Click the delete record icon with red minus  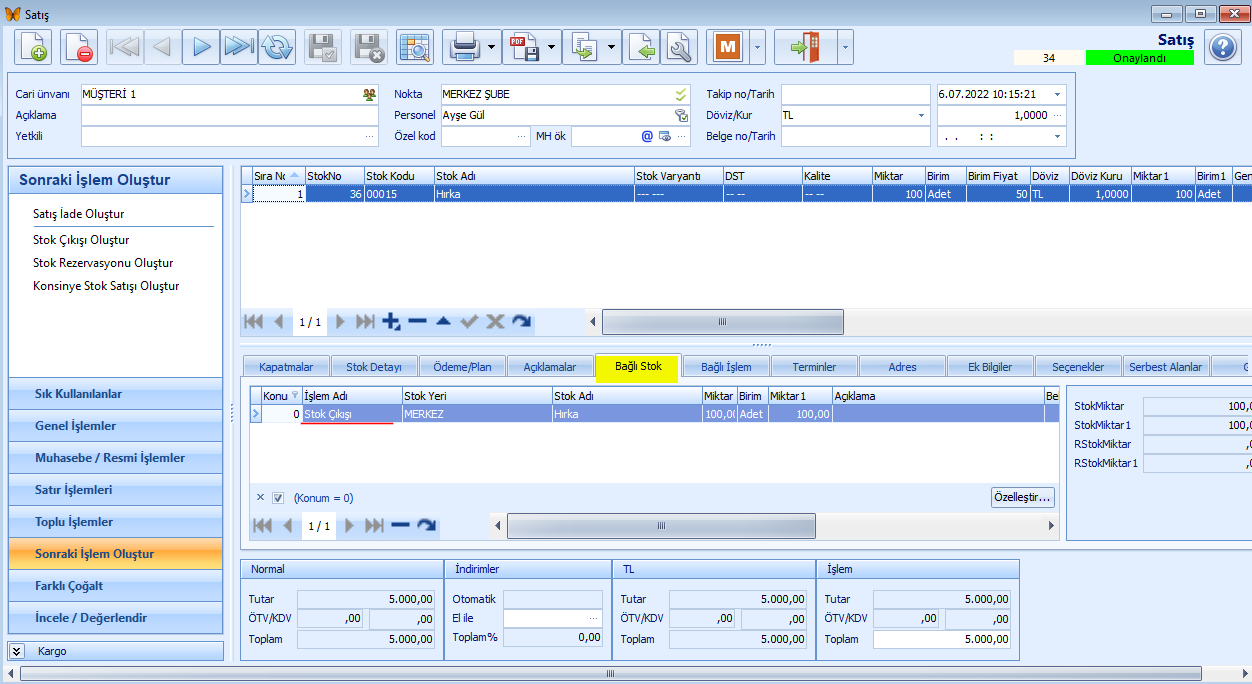78,47
